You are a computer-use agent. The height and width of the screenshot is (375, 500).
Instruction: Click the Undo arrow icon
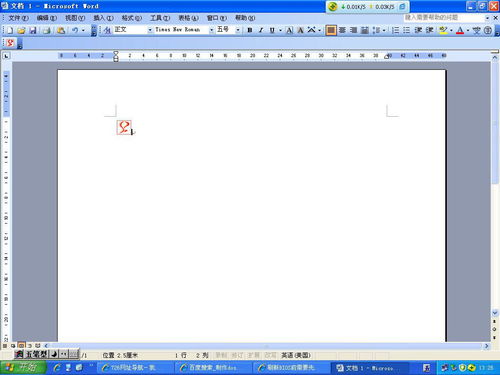75,30
